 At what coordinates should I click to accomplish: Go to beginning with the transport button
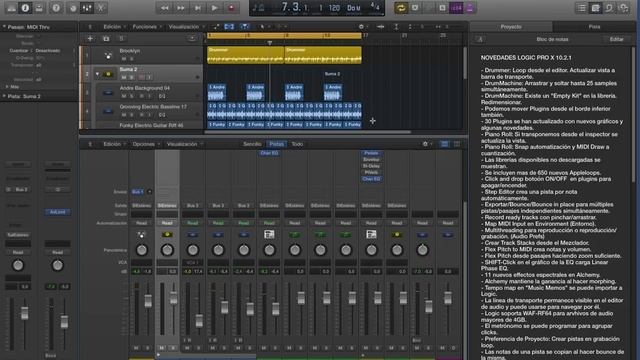(x=198, y=8)
